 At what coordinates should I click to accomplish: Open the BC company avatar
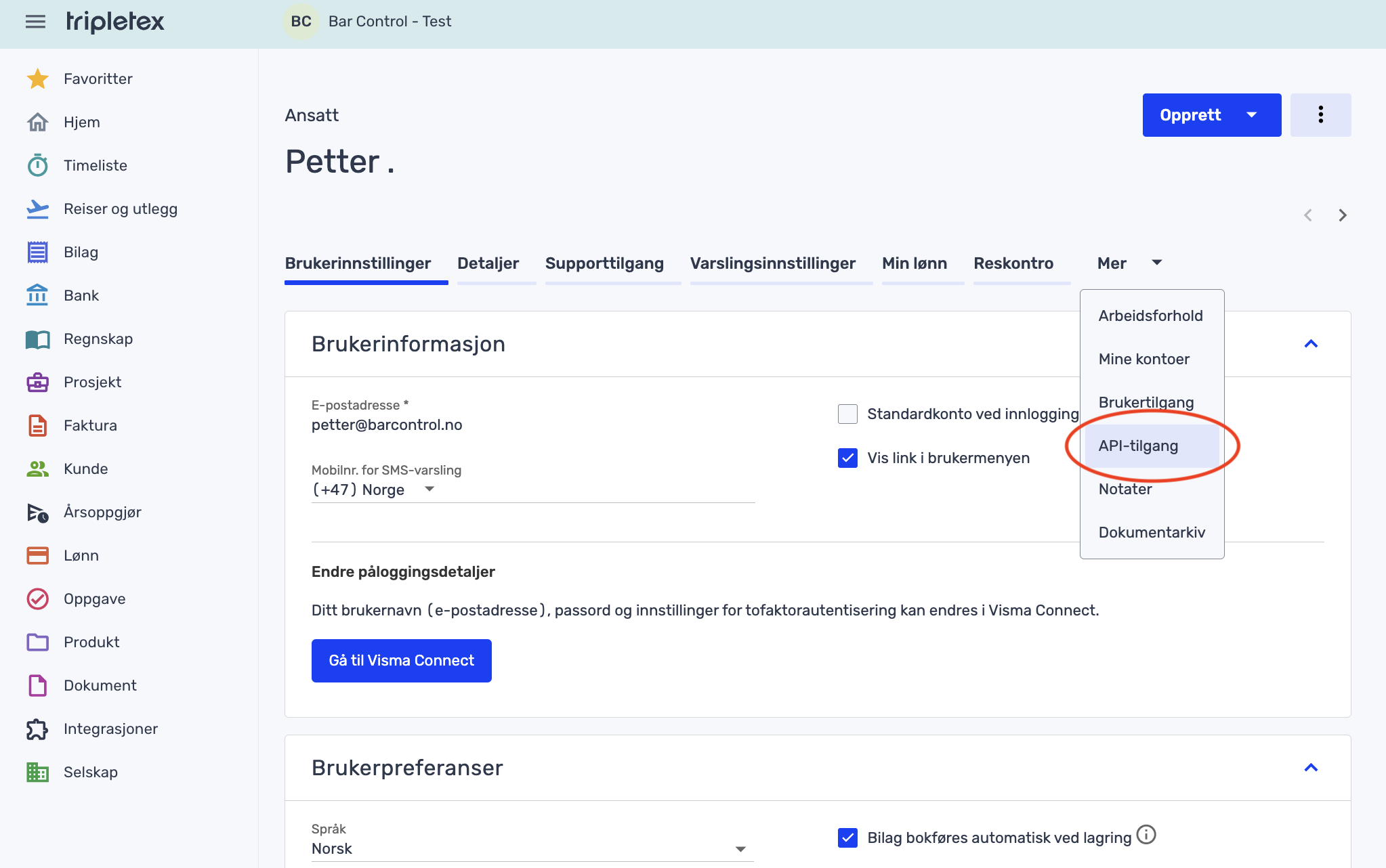tap(301, 22)
